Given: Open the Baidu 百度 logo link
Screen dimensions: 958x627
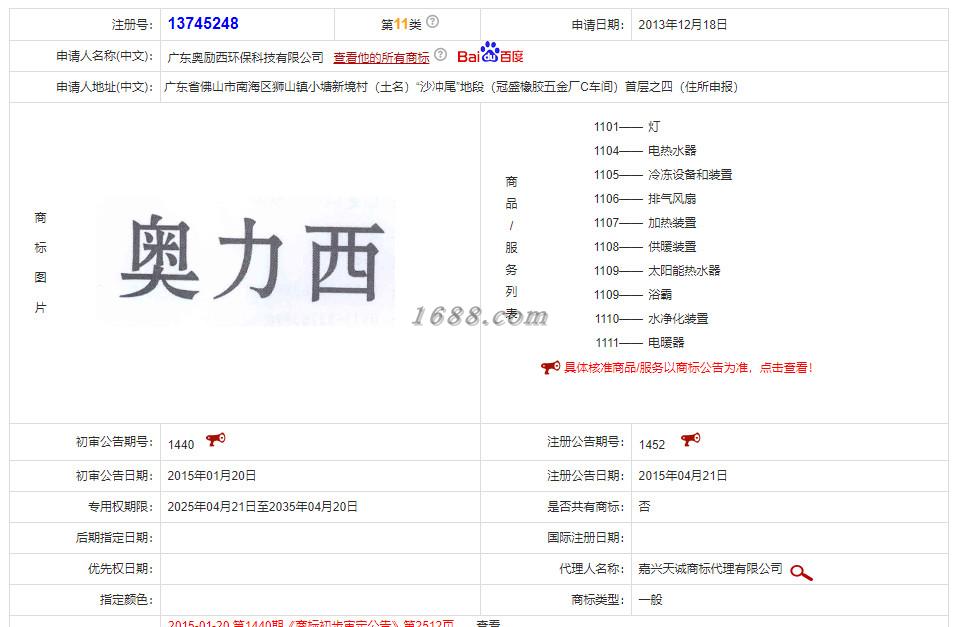Looking at the screenshot, I should 490,53.
